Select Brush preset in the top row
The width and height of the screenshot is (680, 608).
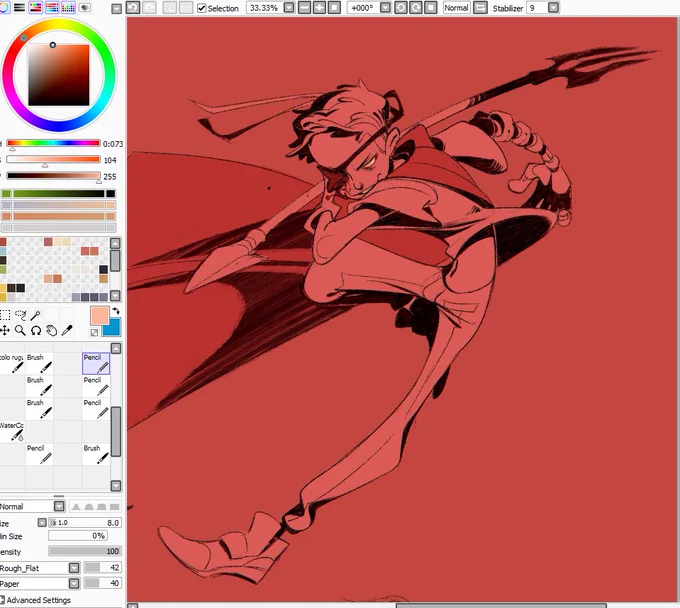(x=39, y=363)
